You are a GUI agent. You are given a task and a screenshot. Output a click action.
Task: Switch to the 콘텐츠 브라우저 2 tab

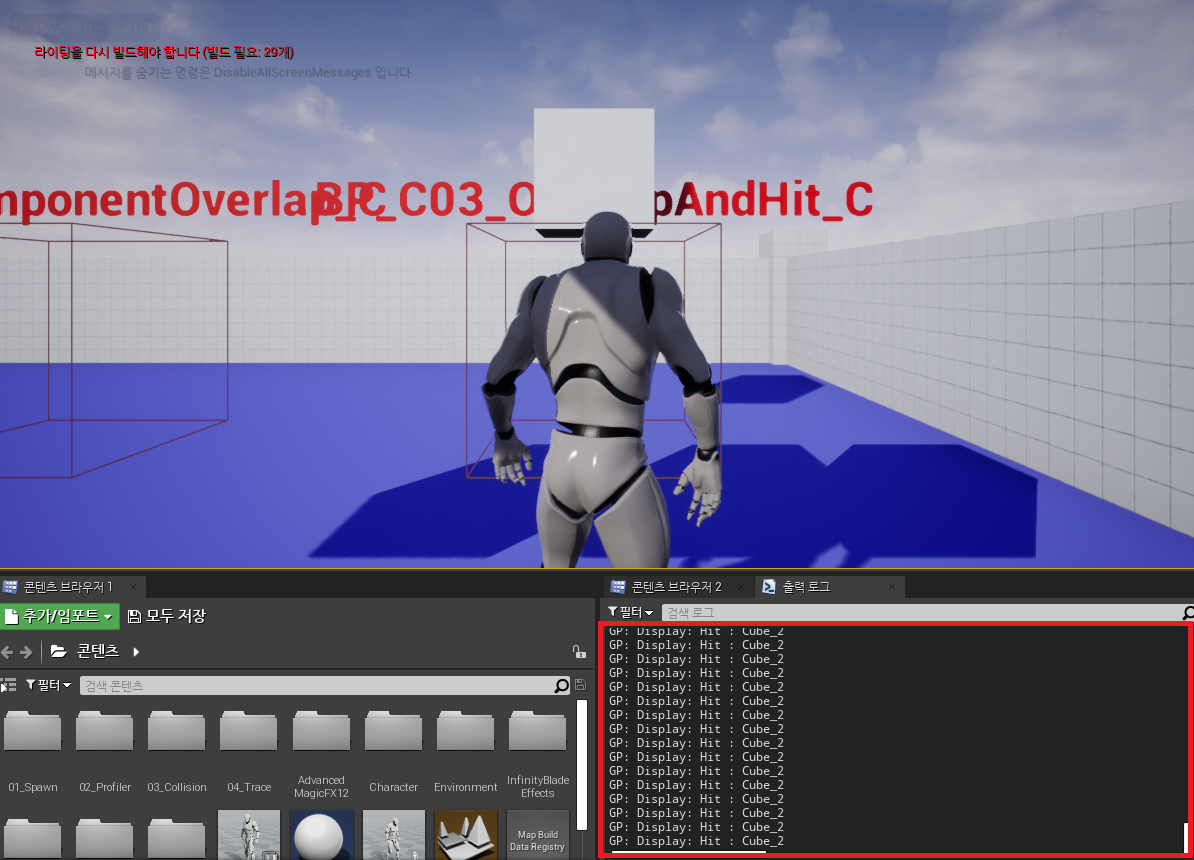678,587
